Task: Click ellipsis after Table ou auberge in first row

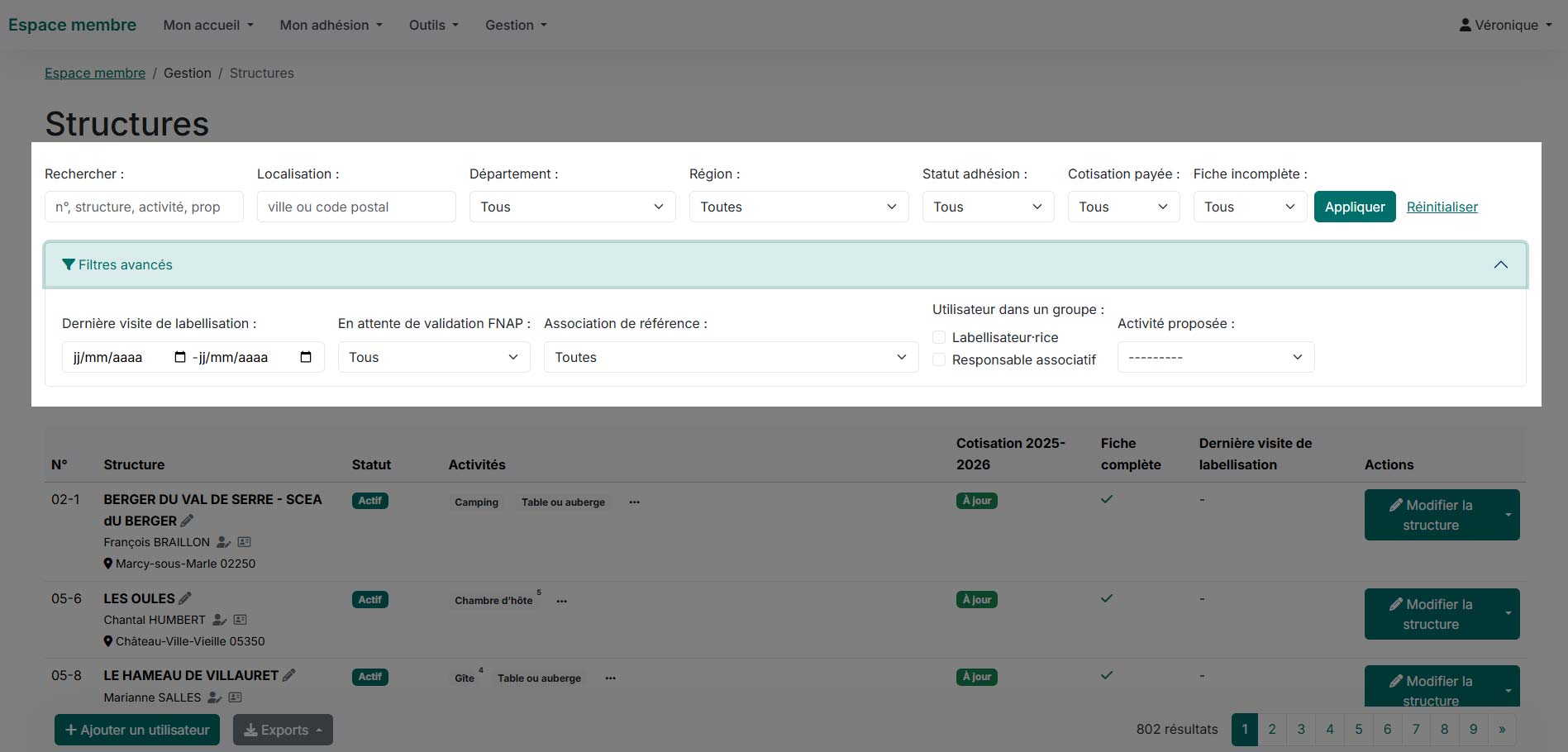Action: pos(634,502)
